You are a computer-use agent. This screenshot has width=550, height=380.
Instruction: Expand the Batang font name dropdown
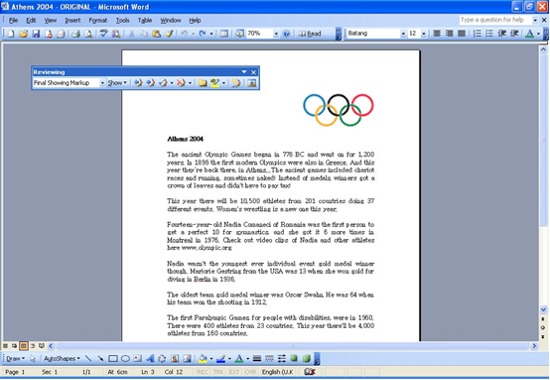click(403, 34)
